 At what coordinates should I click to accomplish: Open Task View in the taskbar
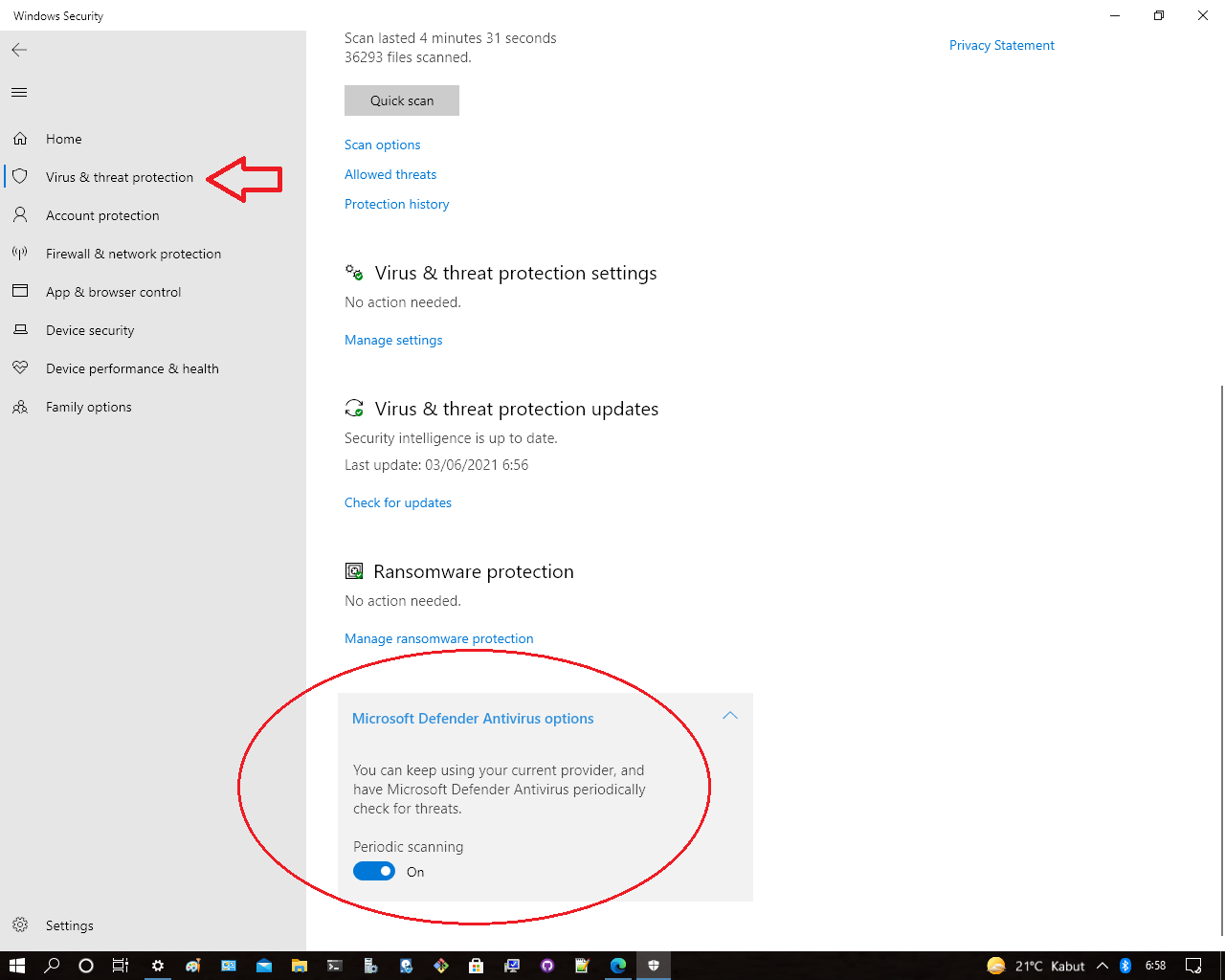pyautogui.click(x=121, y=966)
